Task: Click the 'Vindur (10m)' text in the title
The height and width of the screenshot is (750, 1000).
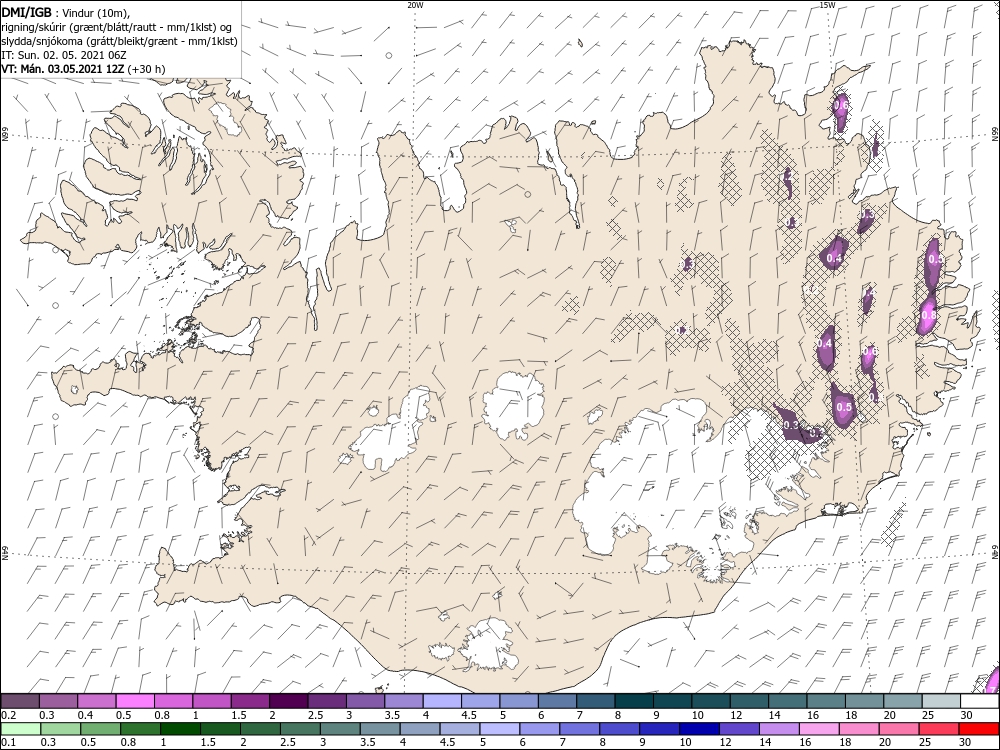Action: 96,12
